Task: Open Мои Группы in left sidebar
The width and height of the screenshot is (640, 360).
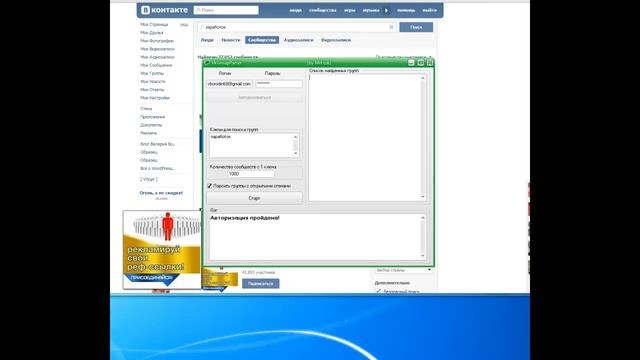Action: coord(152,73)
